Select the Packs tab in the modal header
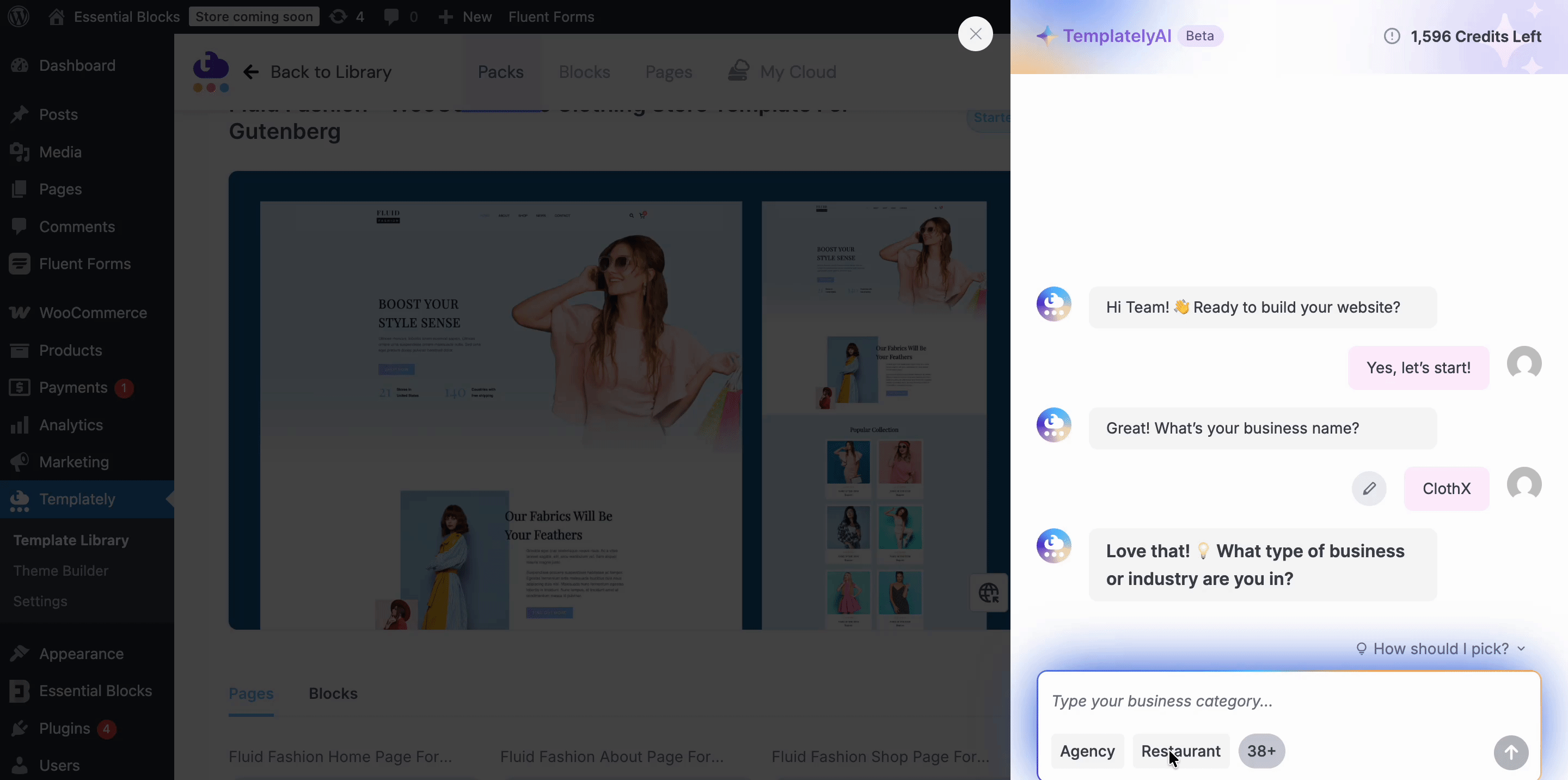This screenshot has width=1568, height=780. coord(500,71)
